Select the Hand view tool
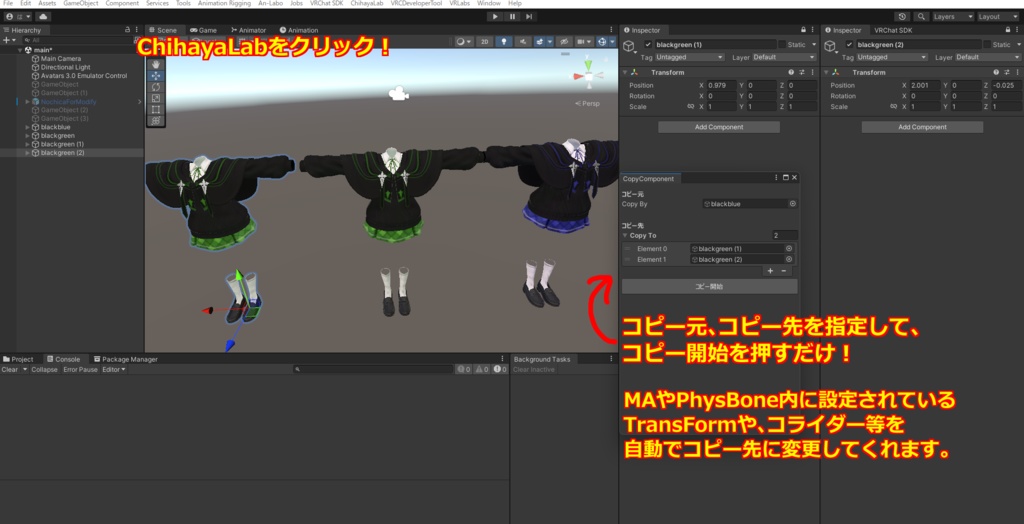 [x=155, y=65]
